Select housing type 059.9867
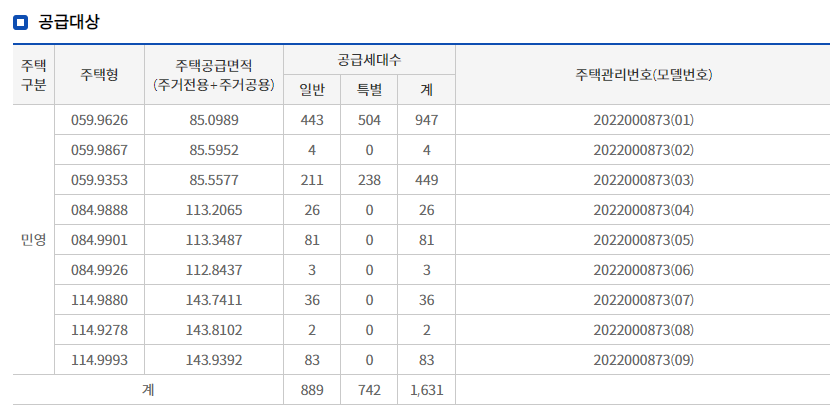Viewport: 830px width, 418px height. point(100,150)
